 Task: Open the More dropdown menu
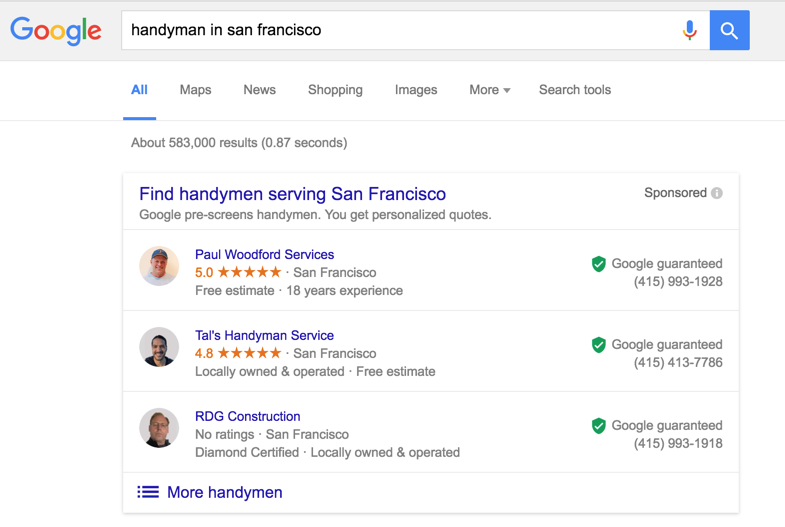(489, 90)
